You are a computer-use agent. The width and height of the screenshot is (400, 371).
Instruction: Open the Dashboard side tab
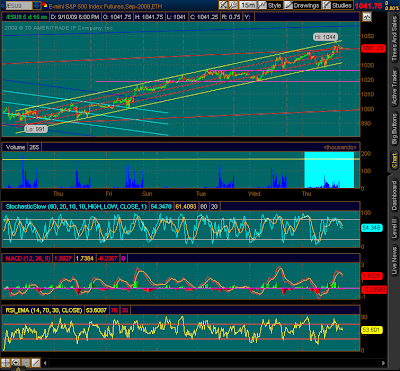pos(394,196)
